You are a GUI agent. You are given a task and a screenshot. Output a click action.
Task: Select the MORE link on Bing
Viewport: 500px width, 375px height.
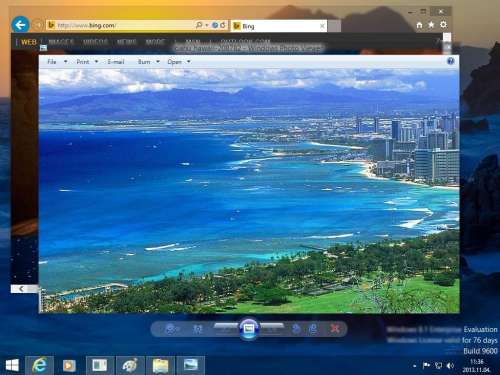[155, 42]
